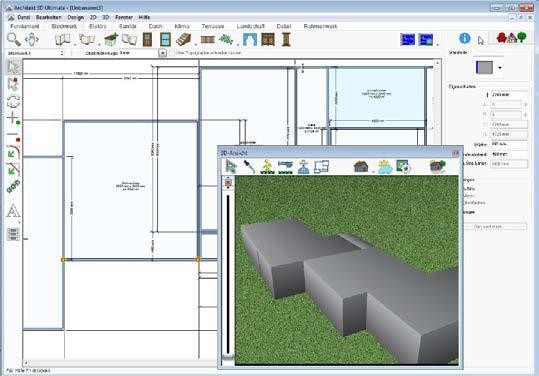Select the staircase tool

[184, 40]
